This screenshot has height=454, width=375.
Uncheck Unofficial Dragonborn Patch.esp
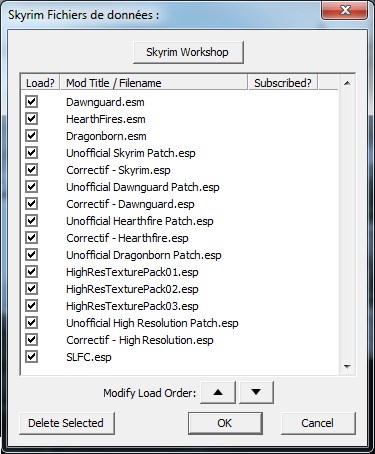coord(31,255)
